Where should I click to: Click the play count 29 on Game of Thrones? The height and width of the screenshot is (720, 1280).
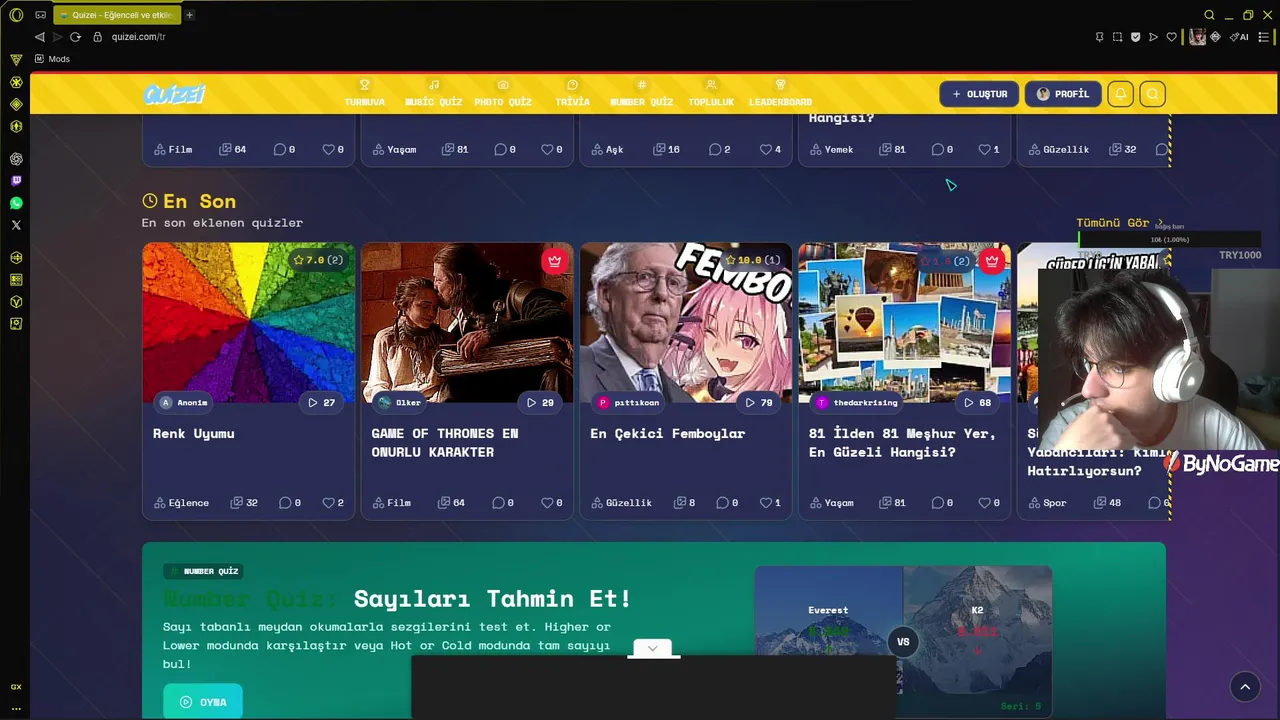click(541, 403)
